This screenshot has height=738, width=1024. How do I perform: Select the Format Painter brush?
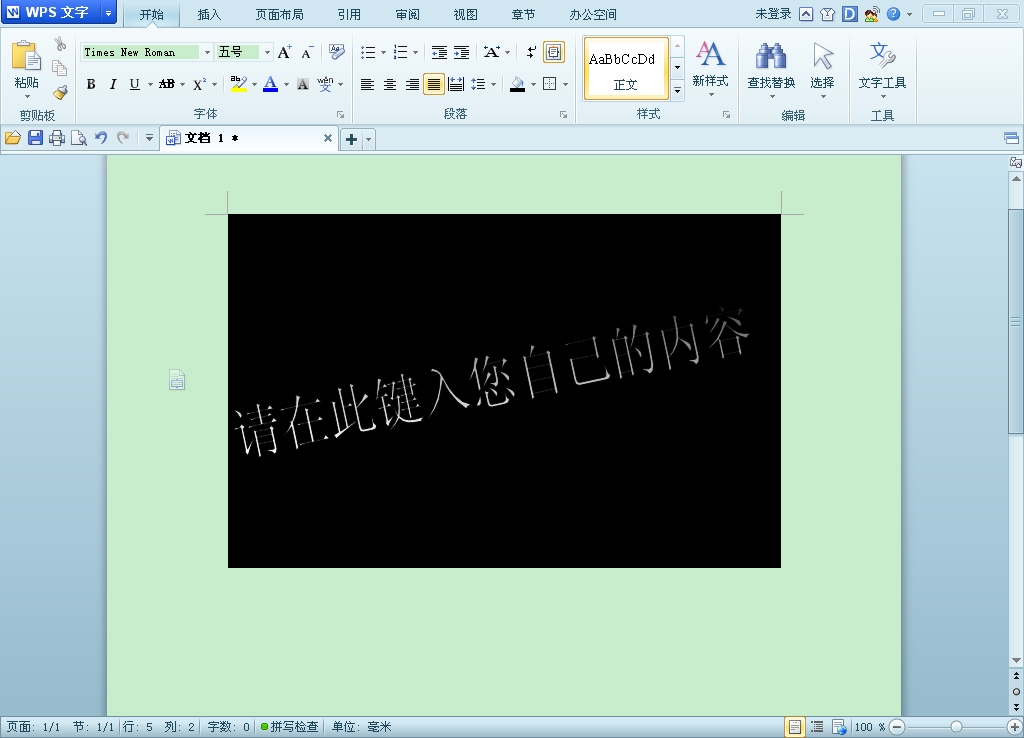(60, 93)
